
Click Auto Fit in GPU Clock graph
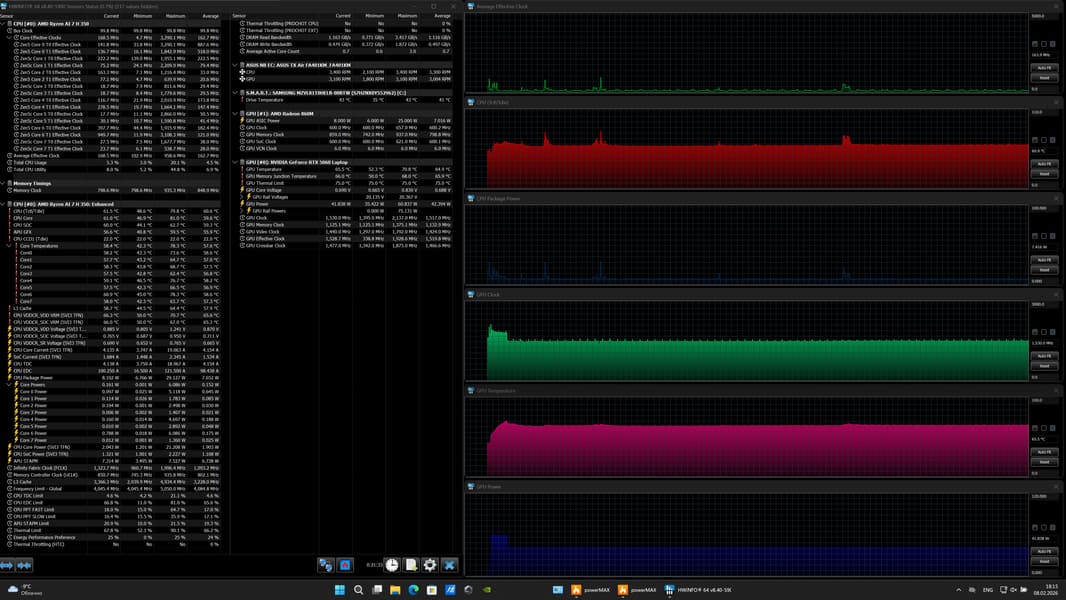click(1044, 356)
